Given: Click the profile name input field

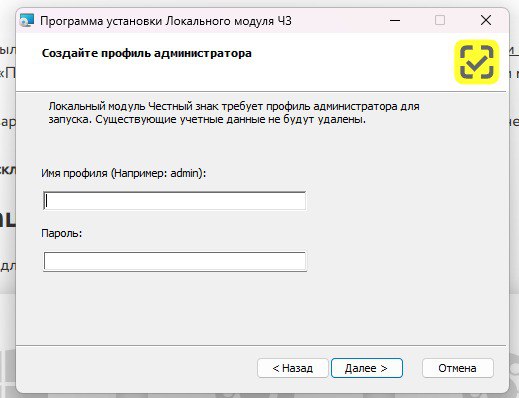Looking at the screenshot, I should [174, 201].
